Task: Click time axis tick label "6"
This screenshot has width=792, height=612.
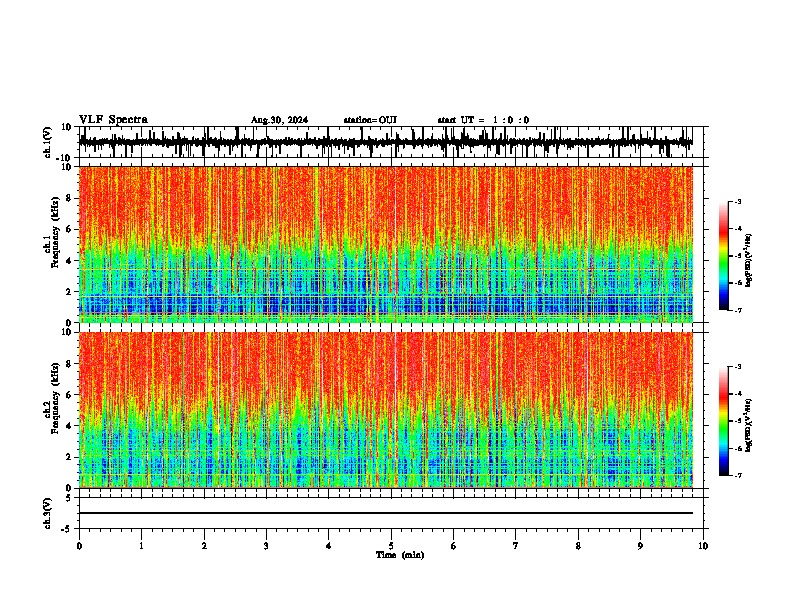Action: (454, 546)
